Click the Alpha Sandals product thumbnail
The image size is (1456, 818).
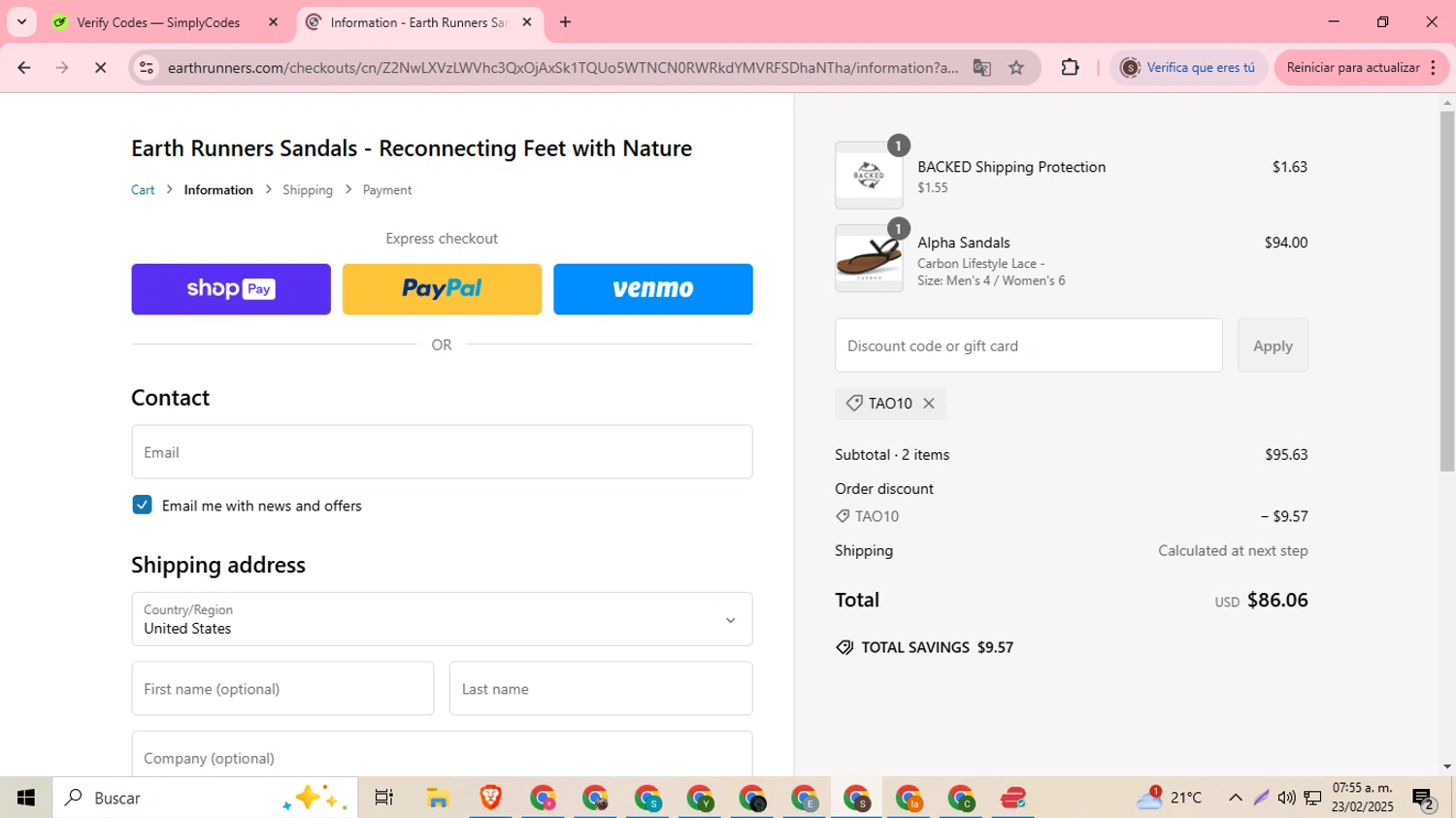click(869, 258)
